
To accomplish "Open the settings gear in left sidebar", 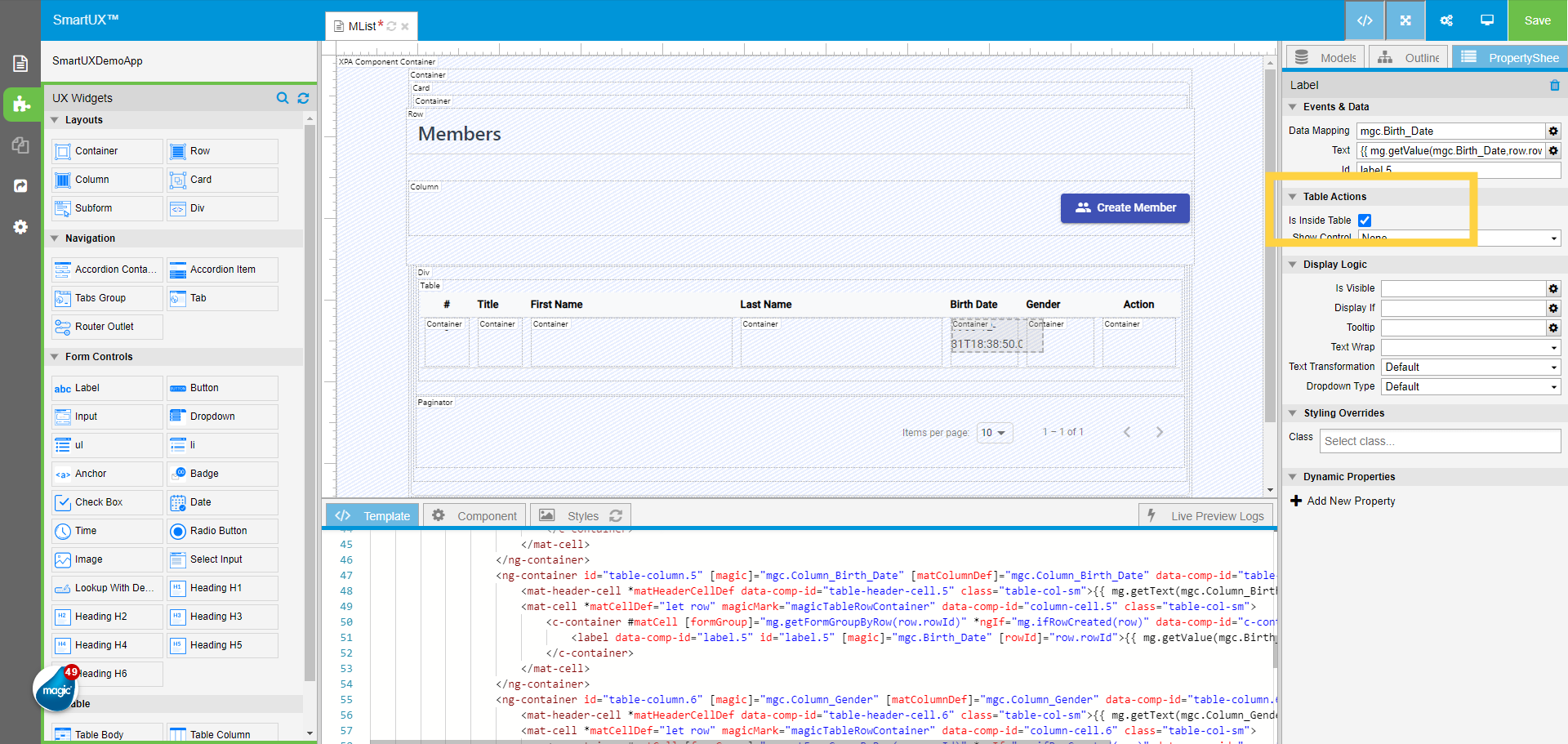I will [20, 227].
